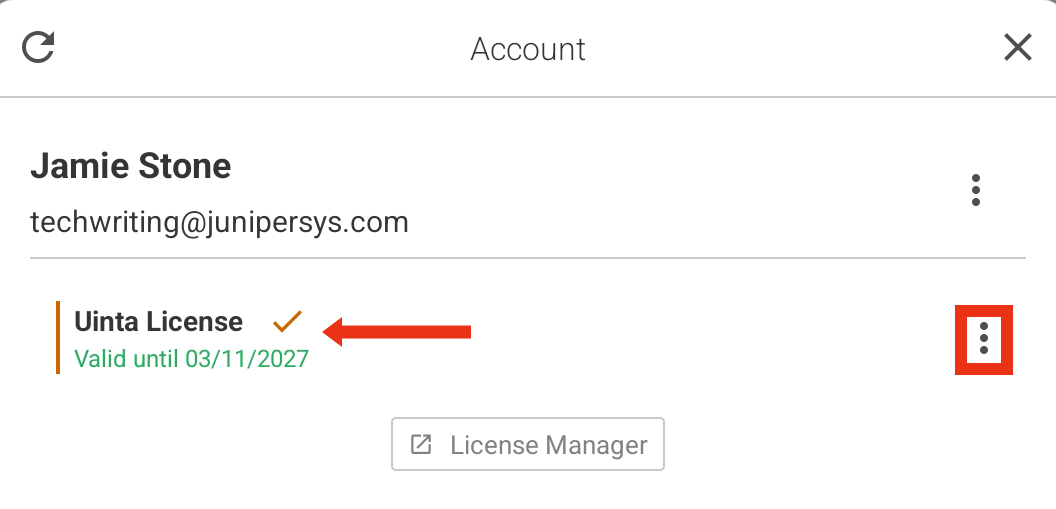Image resolution: width=1056 pixels, height=509 pixels.
Task: Click the refresh icon in the header
Action: click(x=38, y=48)
